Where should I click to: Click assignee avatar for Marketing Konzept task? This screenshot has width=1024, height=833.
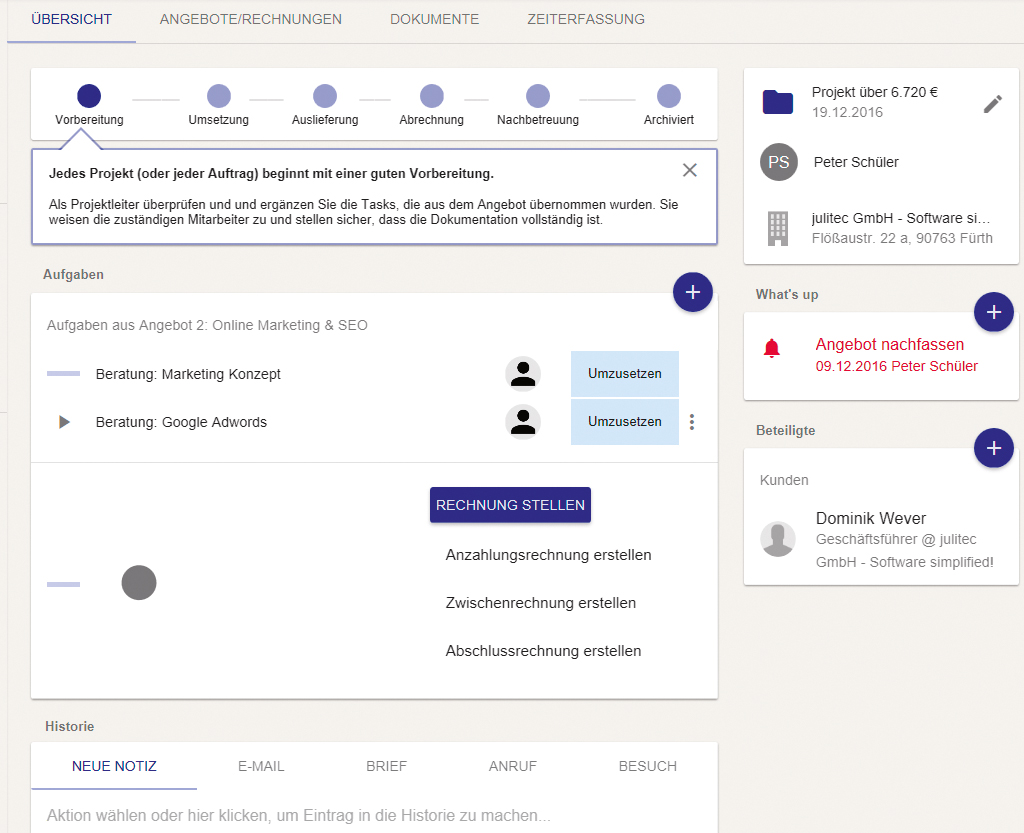tap(523, 374)
